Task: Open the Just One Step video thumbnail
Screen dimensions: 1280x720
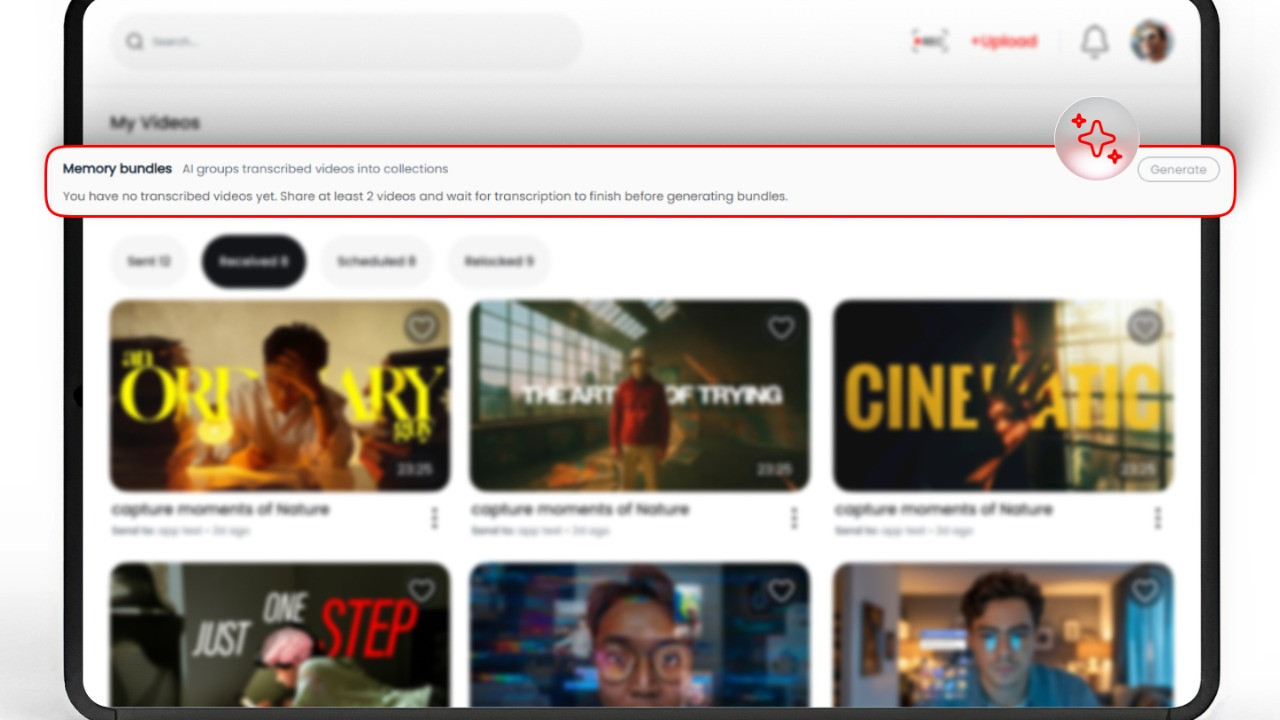Action: pyautogui.click(x=280, y=635)
